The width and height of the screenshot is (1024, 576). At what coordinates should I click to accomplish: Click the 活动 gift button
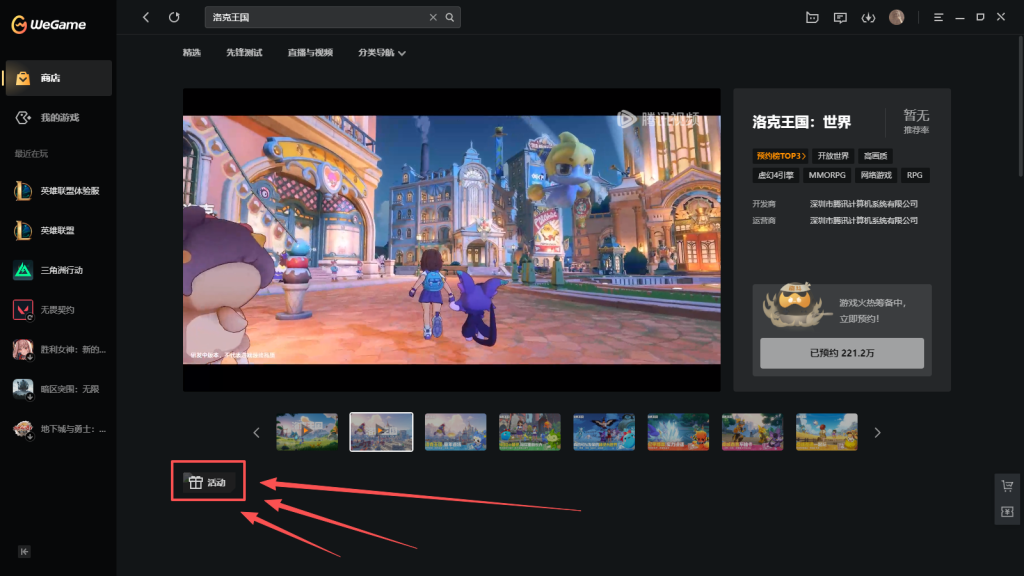tap(208, 483)
